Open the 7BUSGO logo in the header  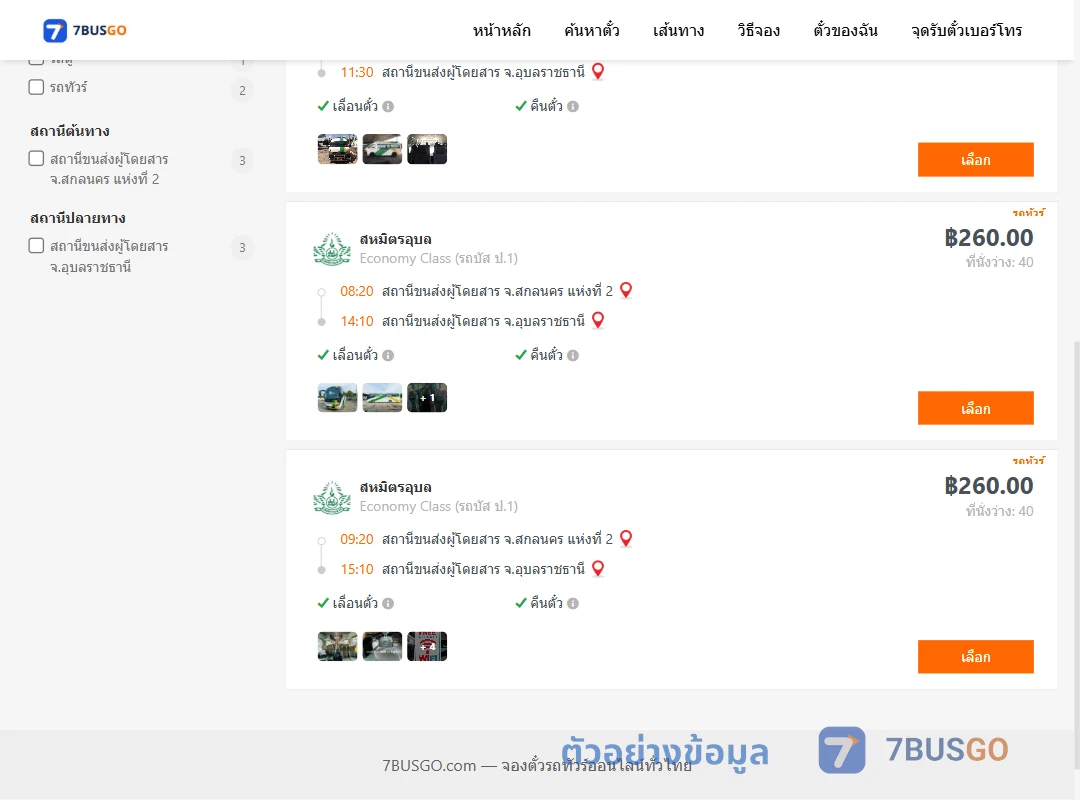(x=85, y=30)
